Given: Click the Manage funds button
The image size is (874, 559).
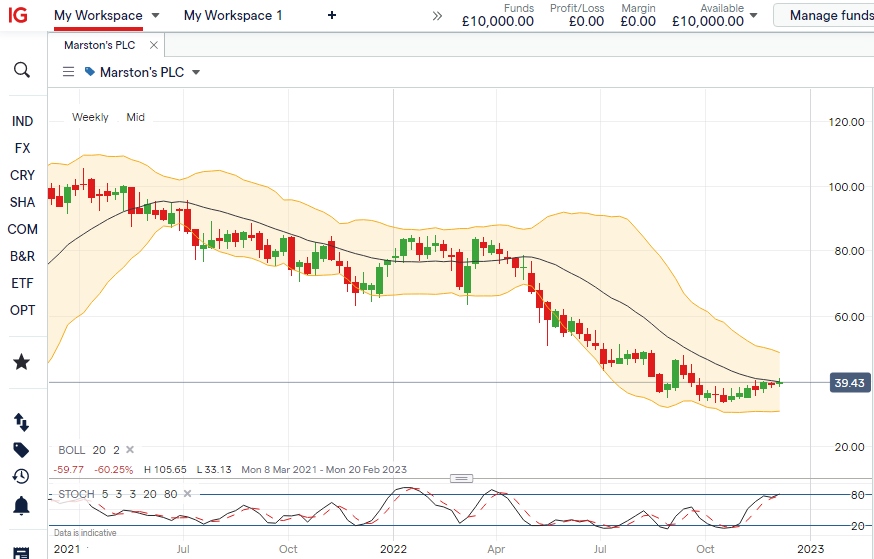Looking at the screenshot, I should pos(828,15).
